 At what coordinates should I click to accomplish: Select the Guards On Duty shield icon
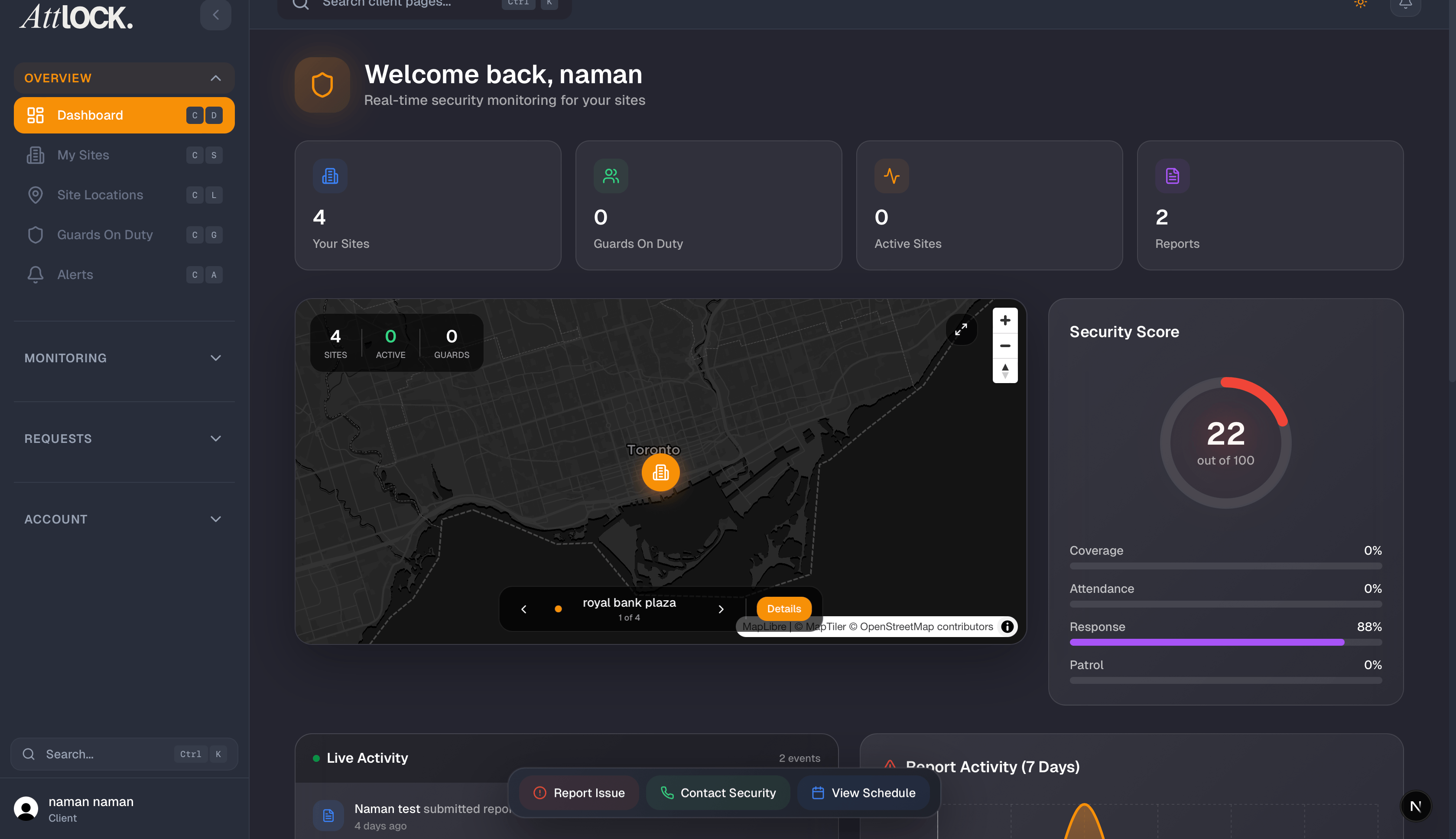35,234
